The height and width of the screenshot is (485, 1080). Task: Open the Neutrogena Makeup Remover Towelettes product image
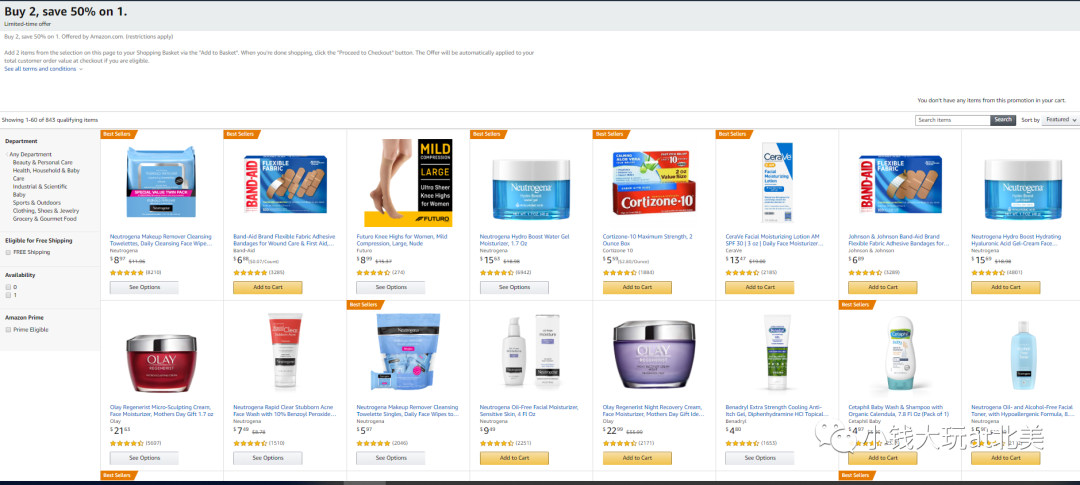[x=160, y=182]
